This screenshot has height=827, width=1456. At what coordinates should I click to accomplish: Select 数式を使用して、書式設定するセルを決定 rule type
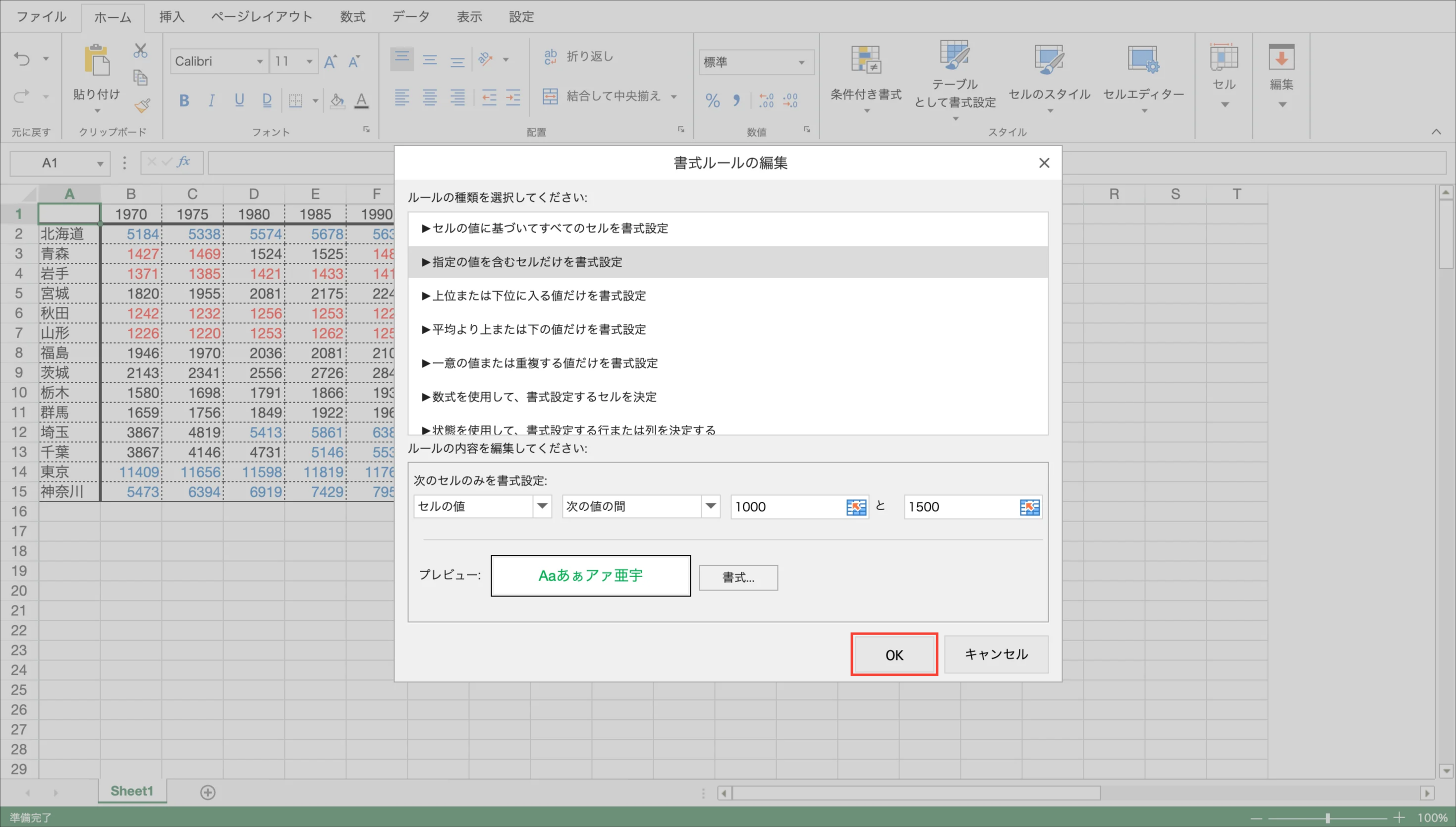[x=544, y=397]
